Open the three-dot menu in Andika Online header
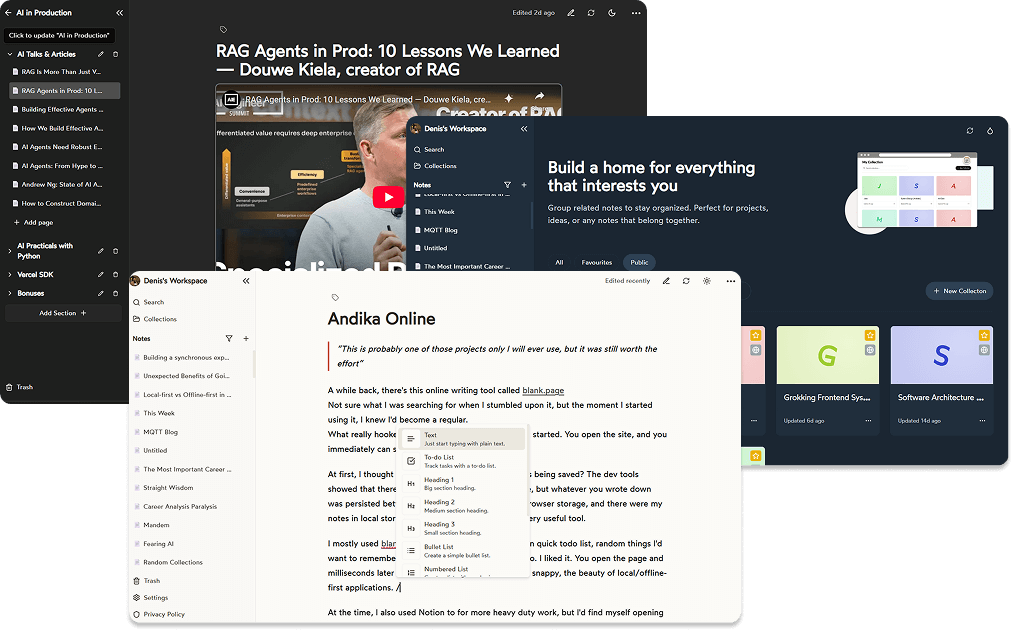The image size is (1013, 631). (730, 281)
